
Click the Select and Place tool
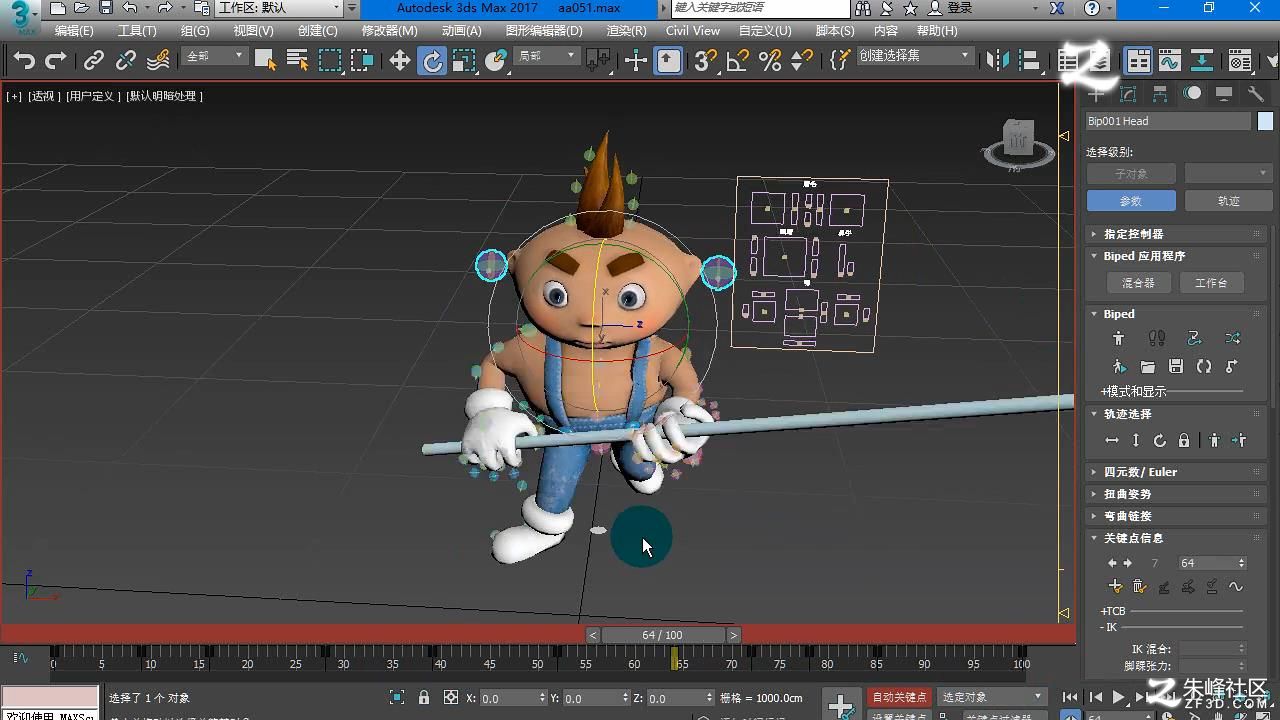(x=496, y=61)
